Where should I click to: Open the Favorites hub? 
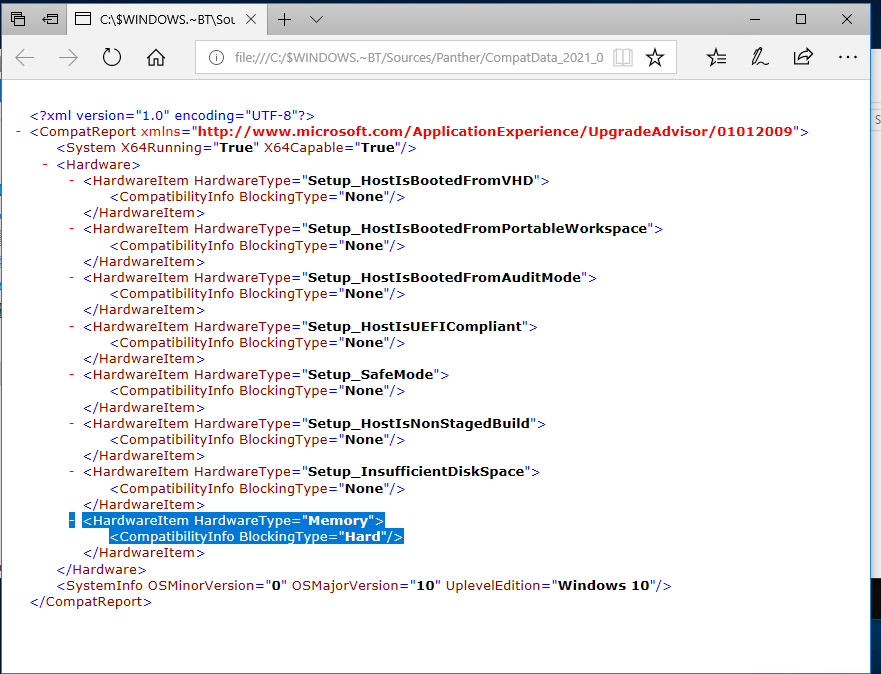(716, 57)
